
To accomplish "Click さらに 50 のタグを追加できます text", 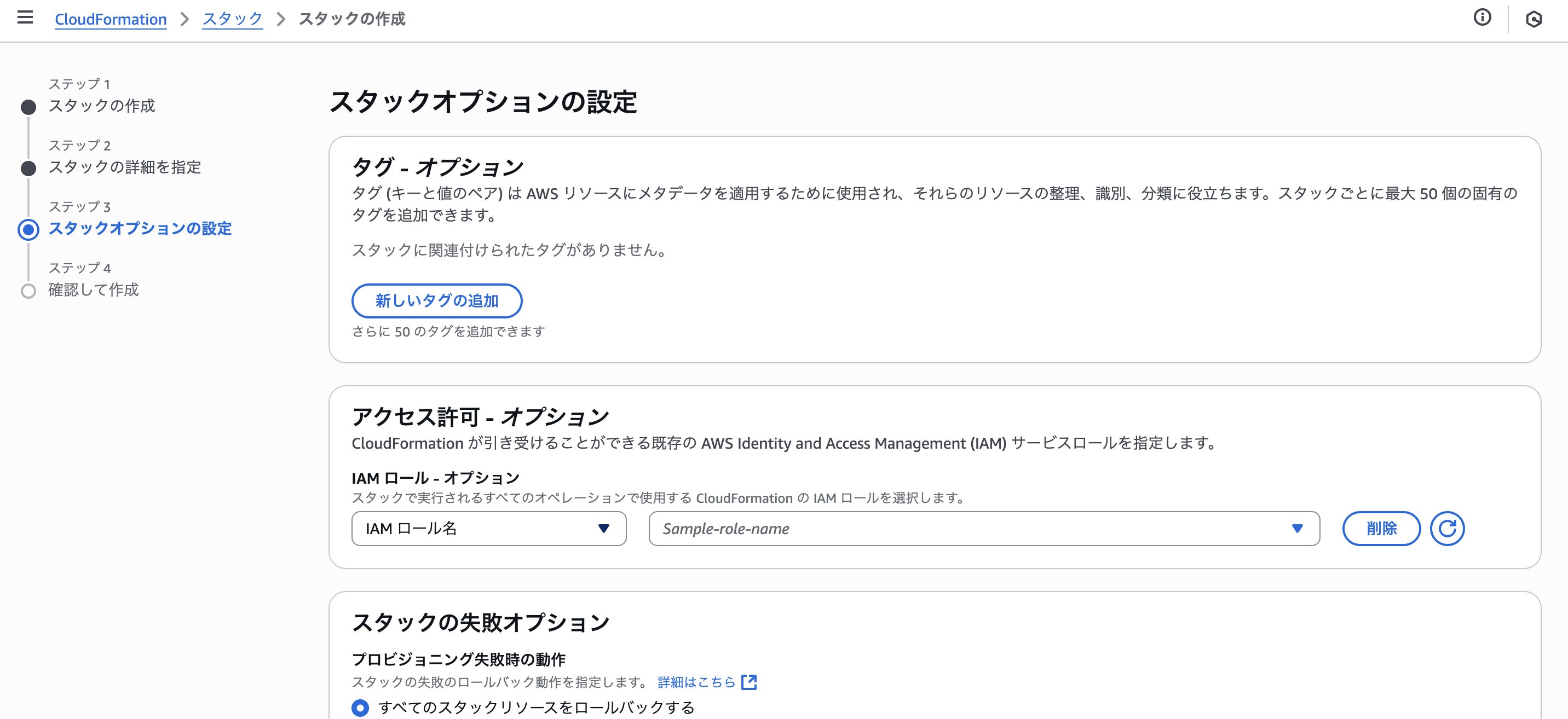I will coord(448,332).
